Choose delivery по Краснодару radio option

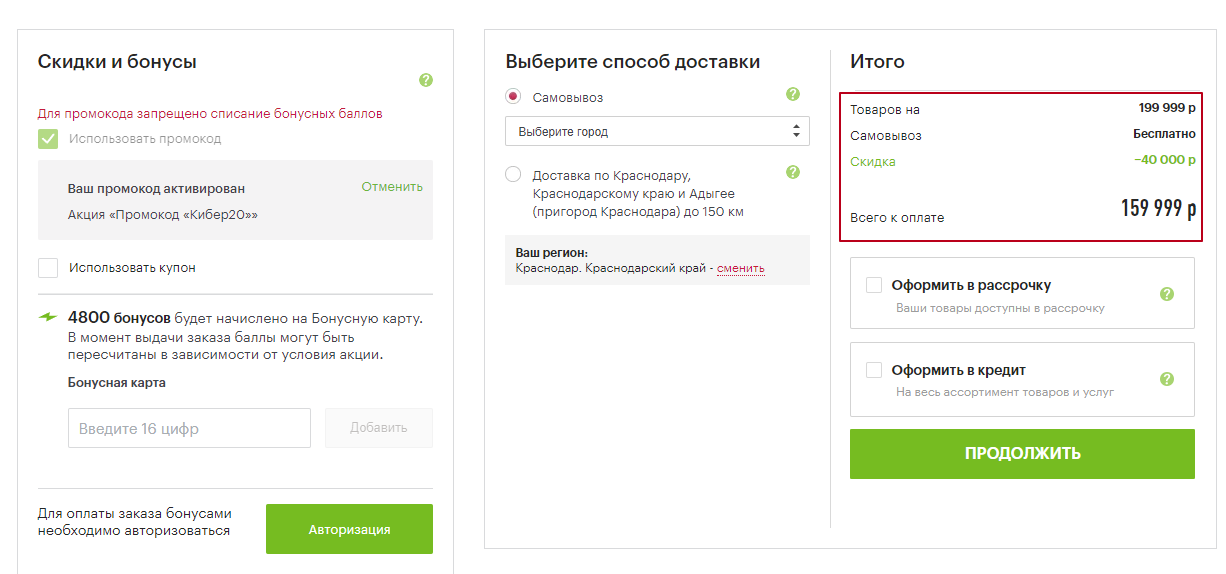tap(513, 175)
